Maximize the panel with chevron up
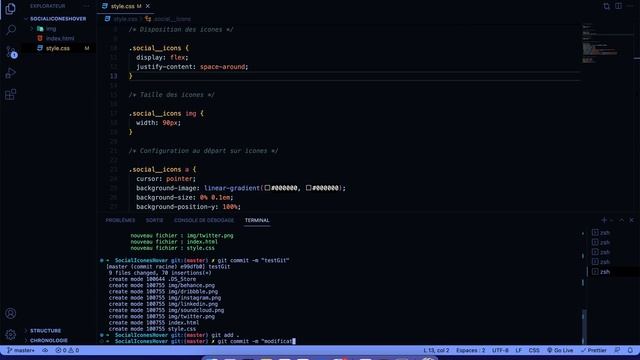Viewport: 640px width, 360px height. pos(621,220)
